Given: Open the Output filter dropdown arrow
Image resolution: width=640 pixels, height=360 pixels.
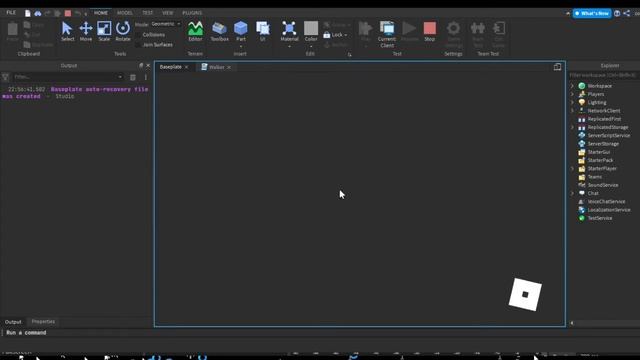Looking at the screenshot, I should click(120, 77).
